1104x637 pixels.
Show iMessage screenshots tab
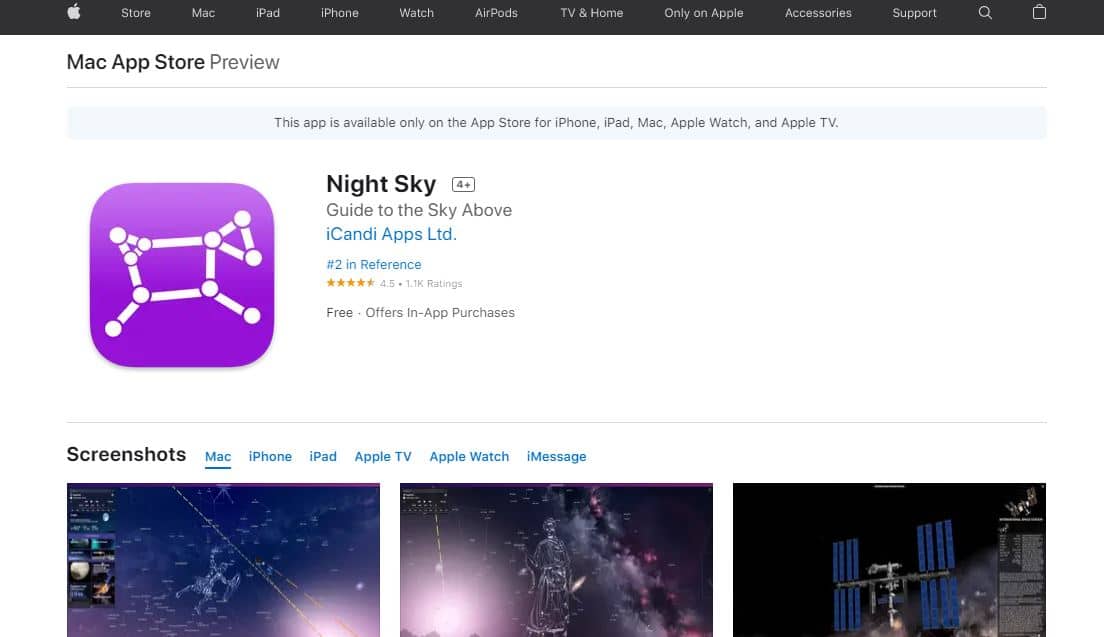tap(556, 456)
